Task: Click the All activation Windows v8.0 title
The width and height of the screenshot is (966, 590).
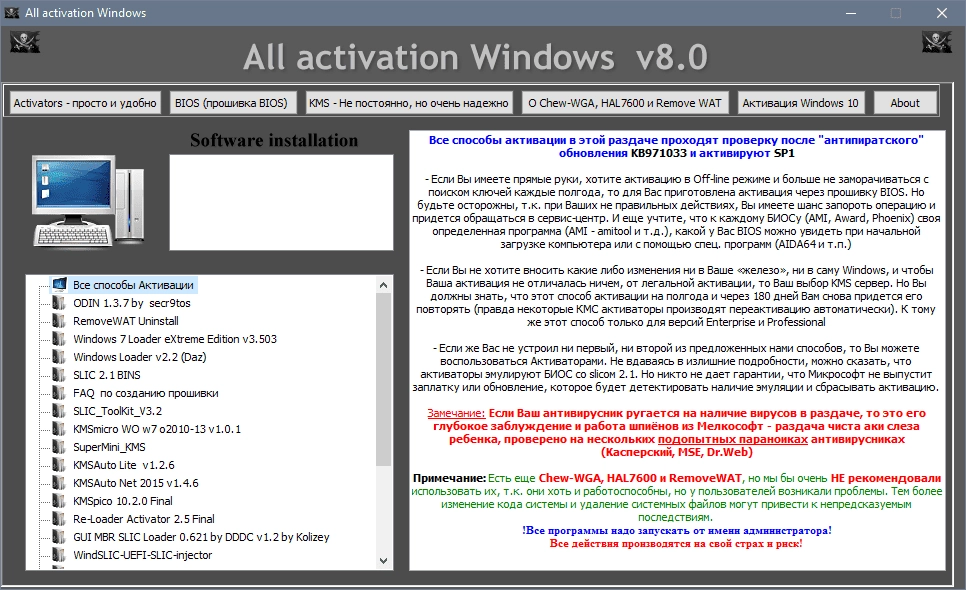Action: pyautogui.click(x=476, y=57)
